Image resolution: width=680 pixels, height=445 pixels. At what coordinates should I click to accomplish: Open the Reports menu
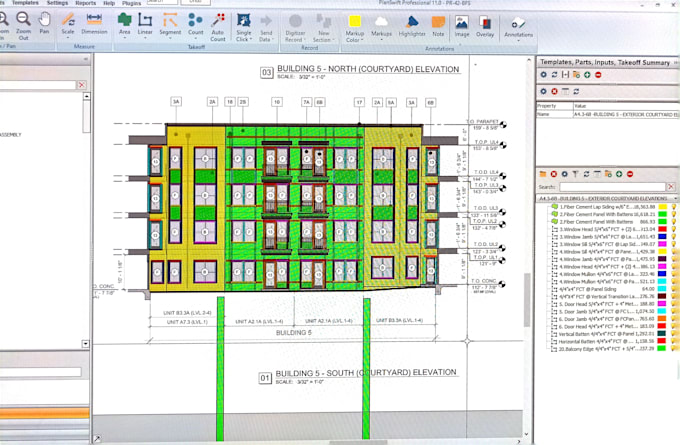click(x=85, y=3)
